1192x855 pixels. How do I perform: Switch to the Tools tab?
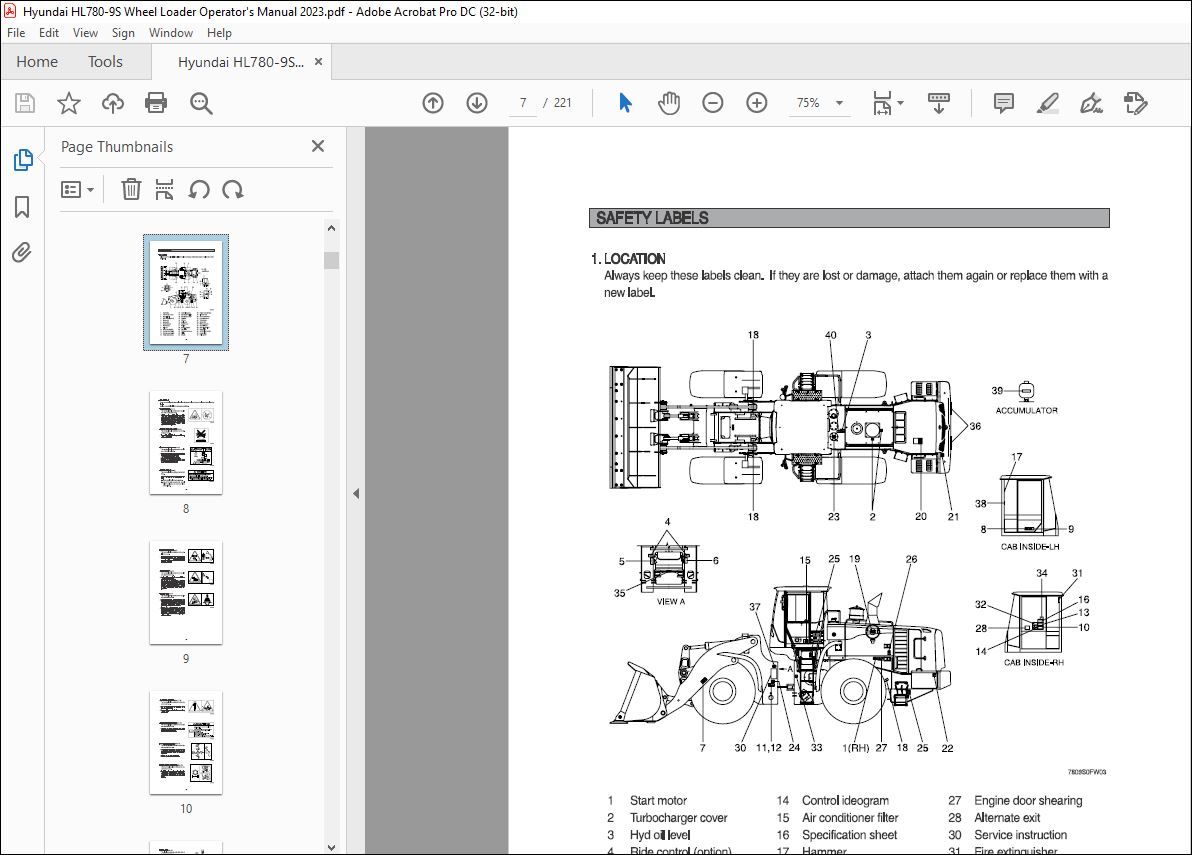tap(105, 61)
